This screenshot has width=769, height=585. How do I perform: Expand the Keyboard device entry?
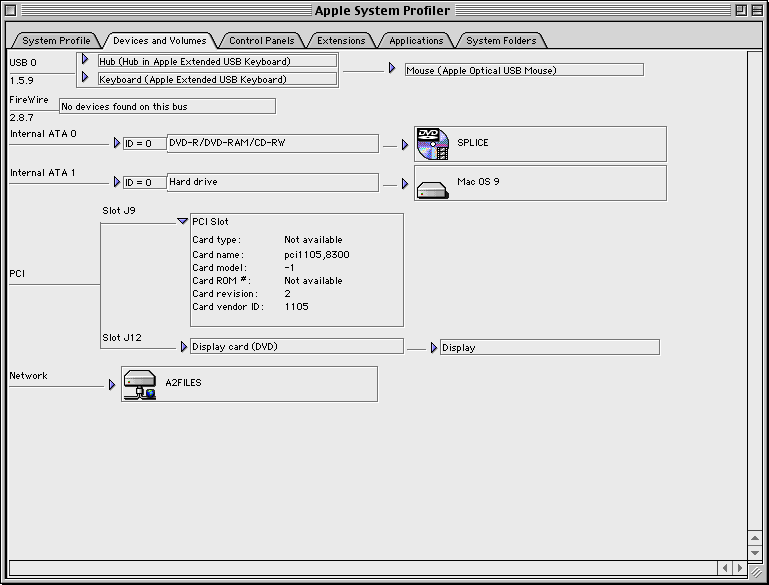[85, 77]
